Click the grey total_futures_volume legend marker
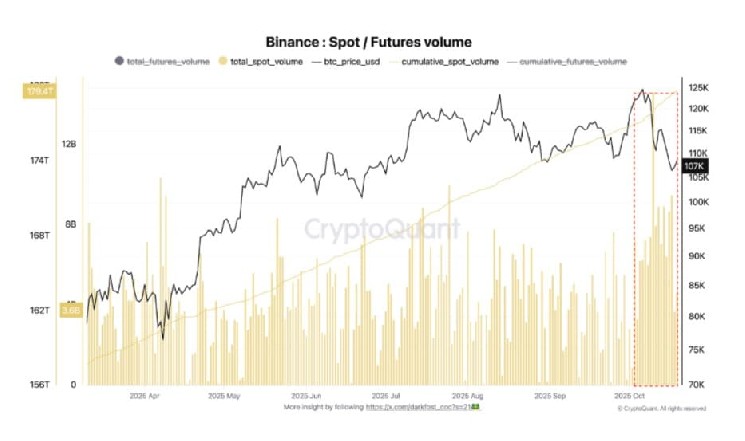The height and width of the screenshot is (441, 745). 121,62
